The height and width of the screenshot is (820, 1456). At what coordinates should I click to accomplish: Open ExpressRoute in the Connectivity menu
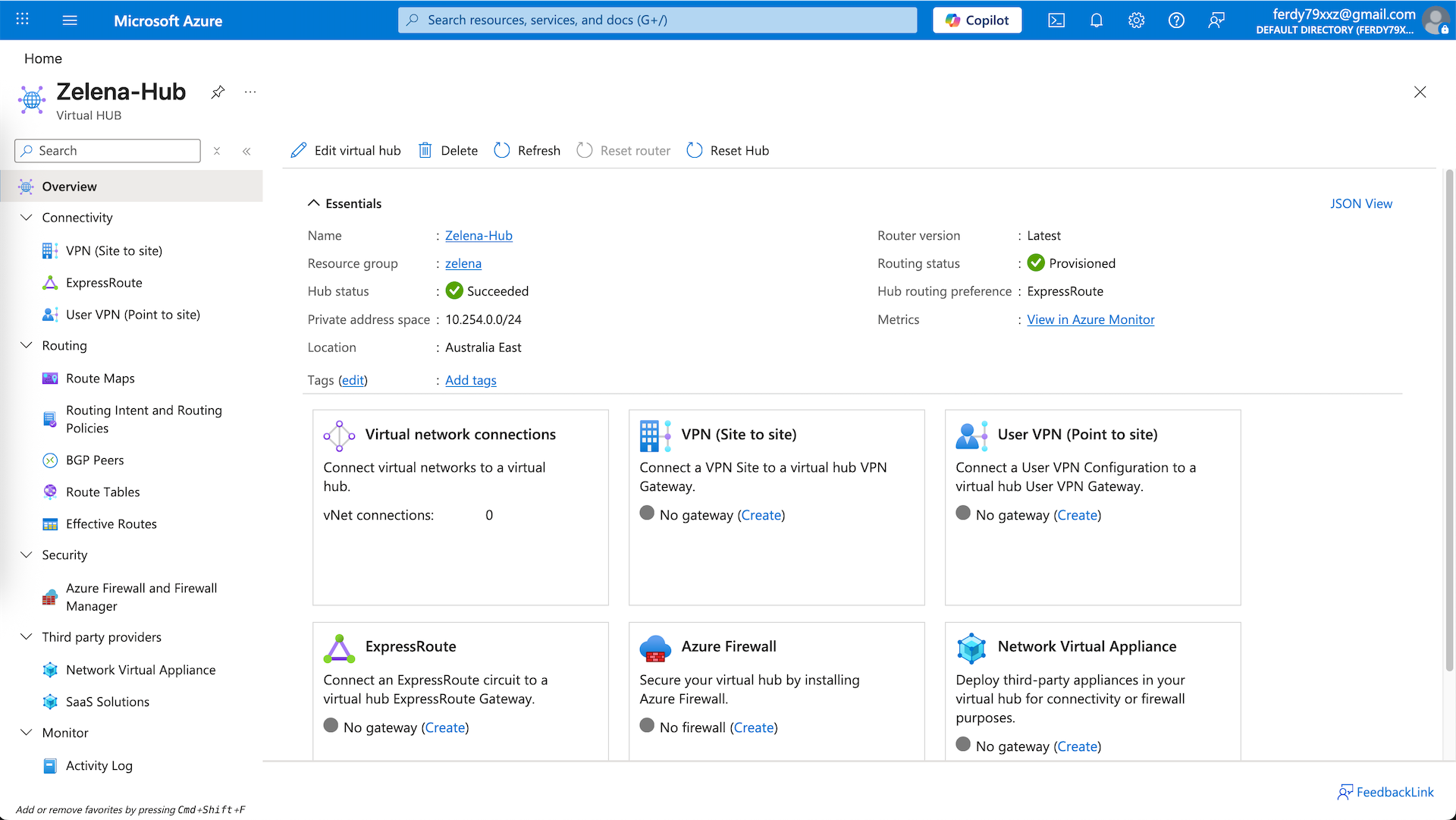pos(104,282)
